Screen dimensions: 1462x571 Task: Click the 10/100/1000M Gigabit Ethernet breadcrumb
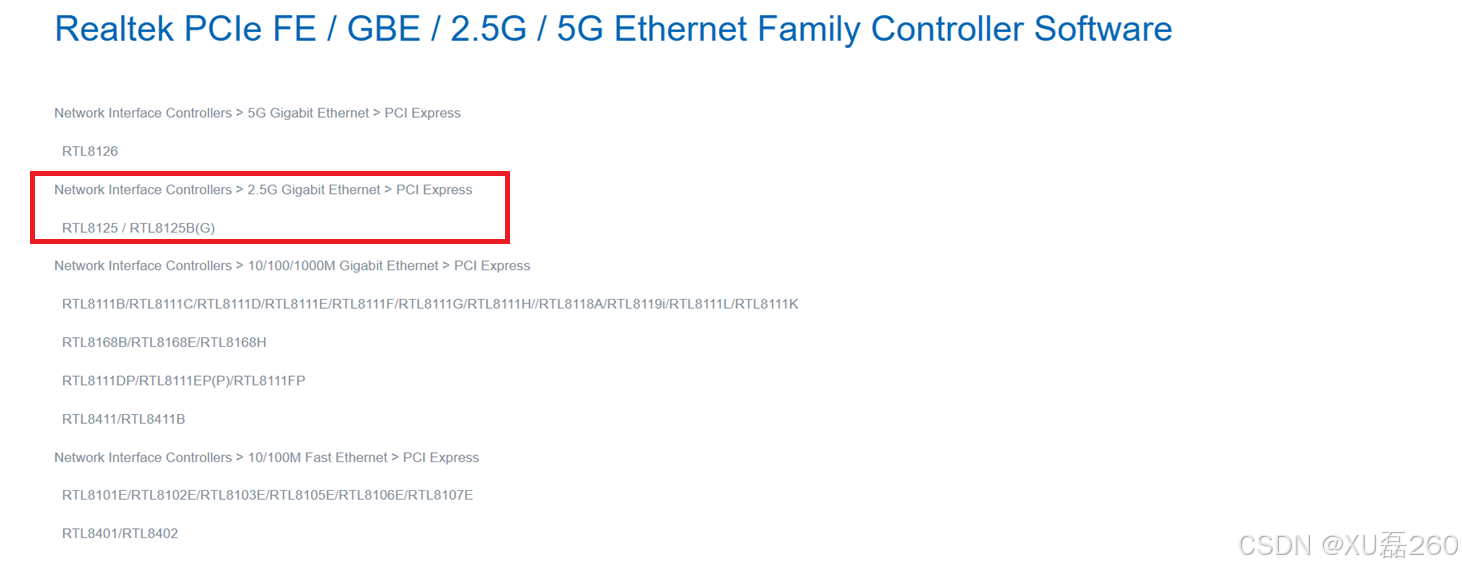pos(343,266)
